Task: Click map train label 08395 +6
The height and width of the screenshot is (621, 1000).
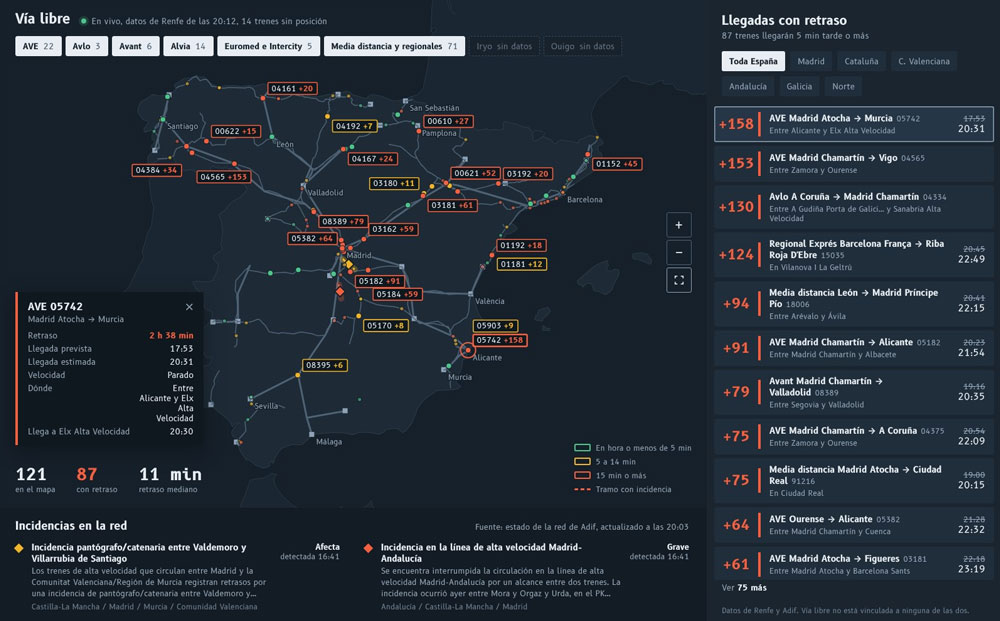Action: pos(325,365)
